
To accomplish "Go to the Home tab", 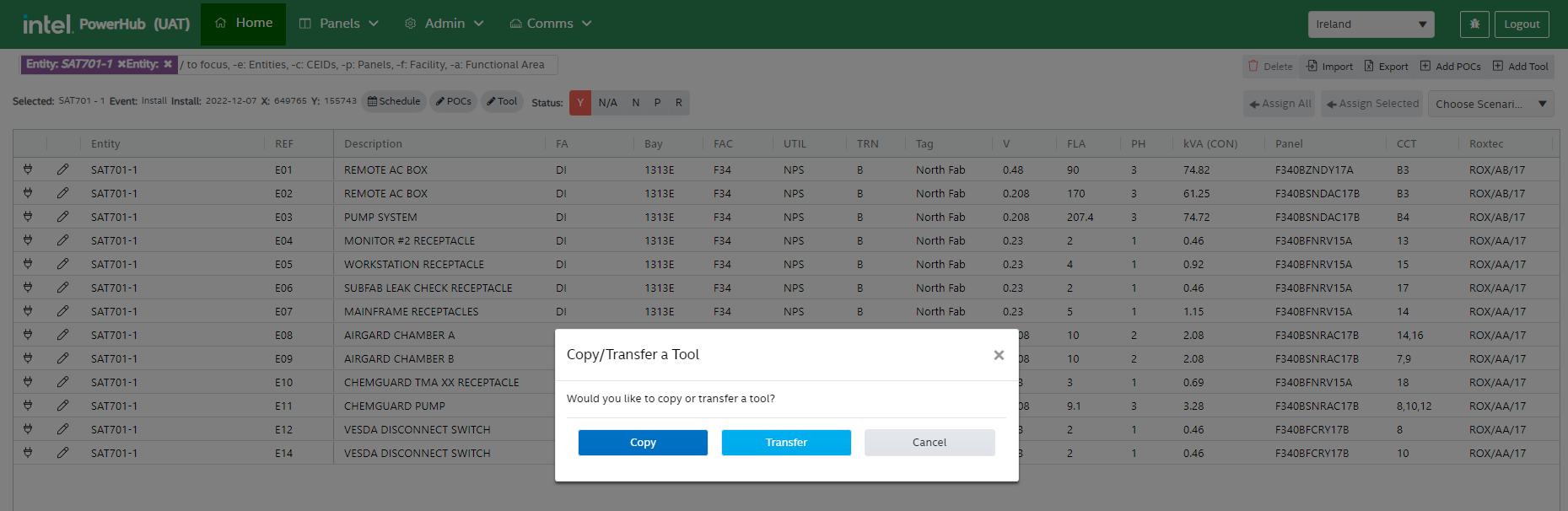I will click(243, 24).
